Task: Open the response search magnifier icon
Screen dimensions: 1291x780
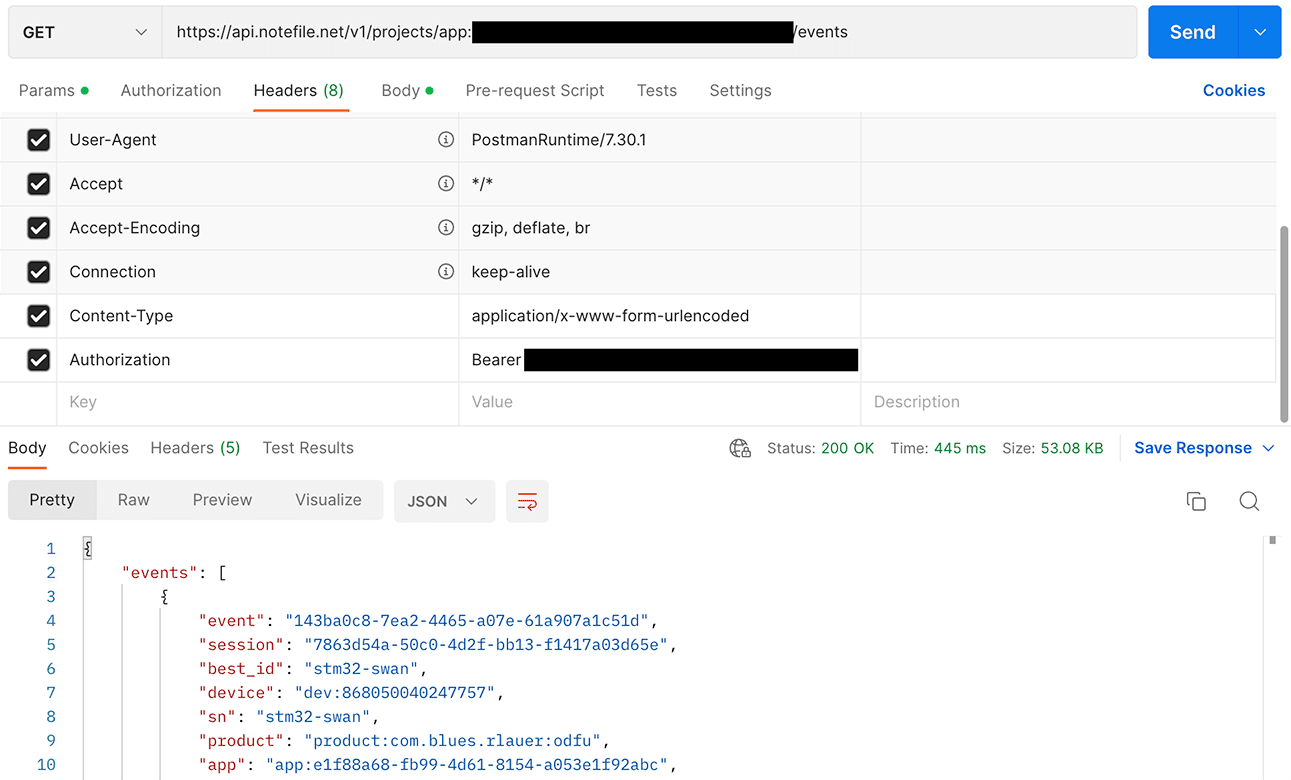Action: (x=1249, y=501)
